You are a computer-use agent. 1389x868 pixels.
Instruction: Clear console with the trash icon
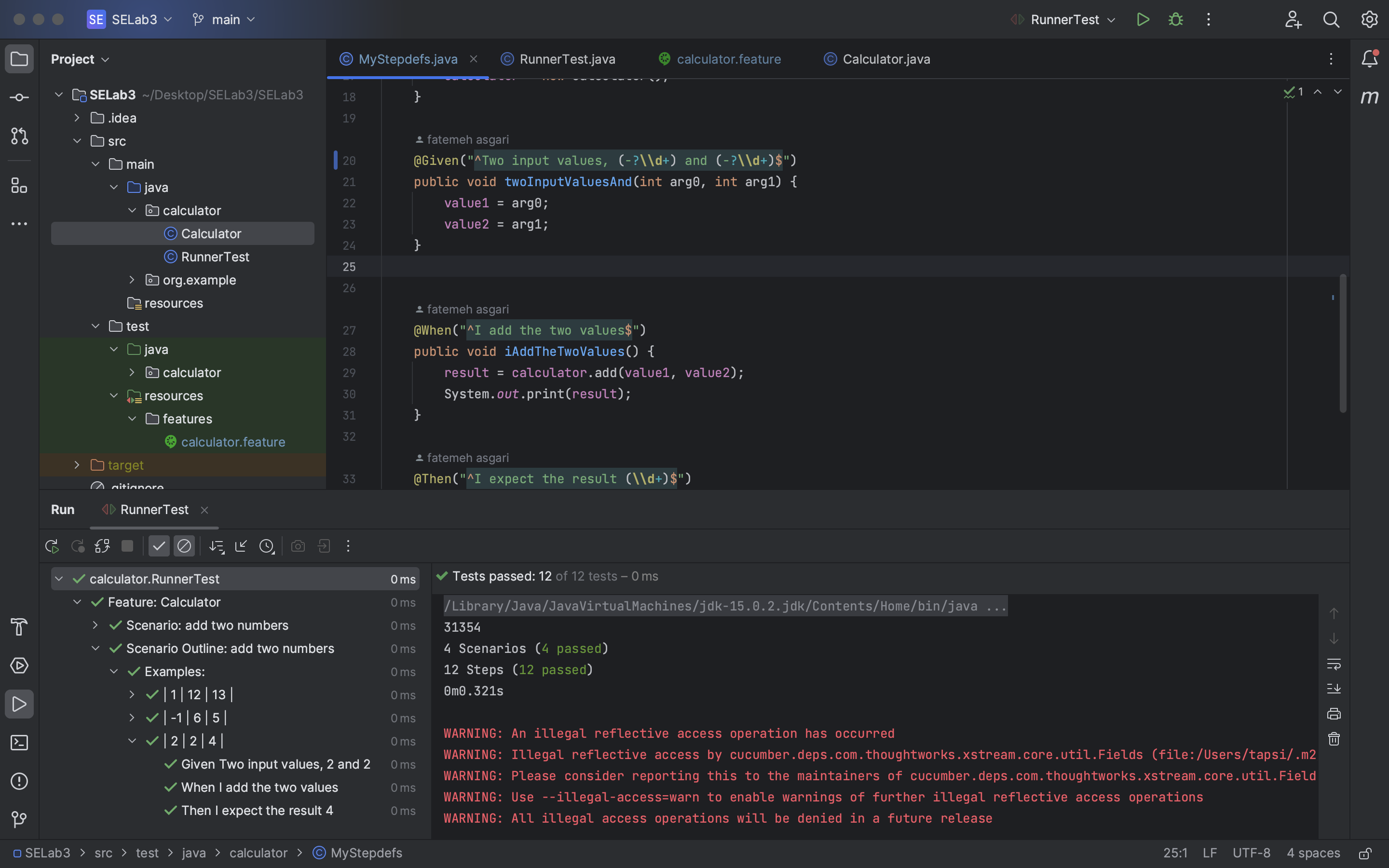1334,739
